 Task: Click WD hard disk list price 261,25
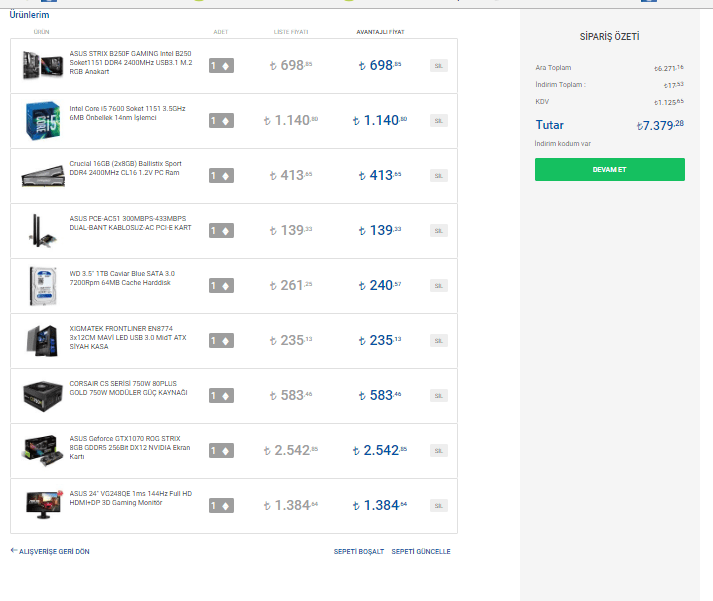pos(291,285)
